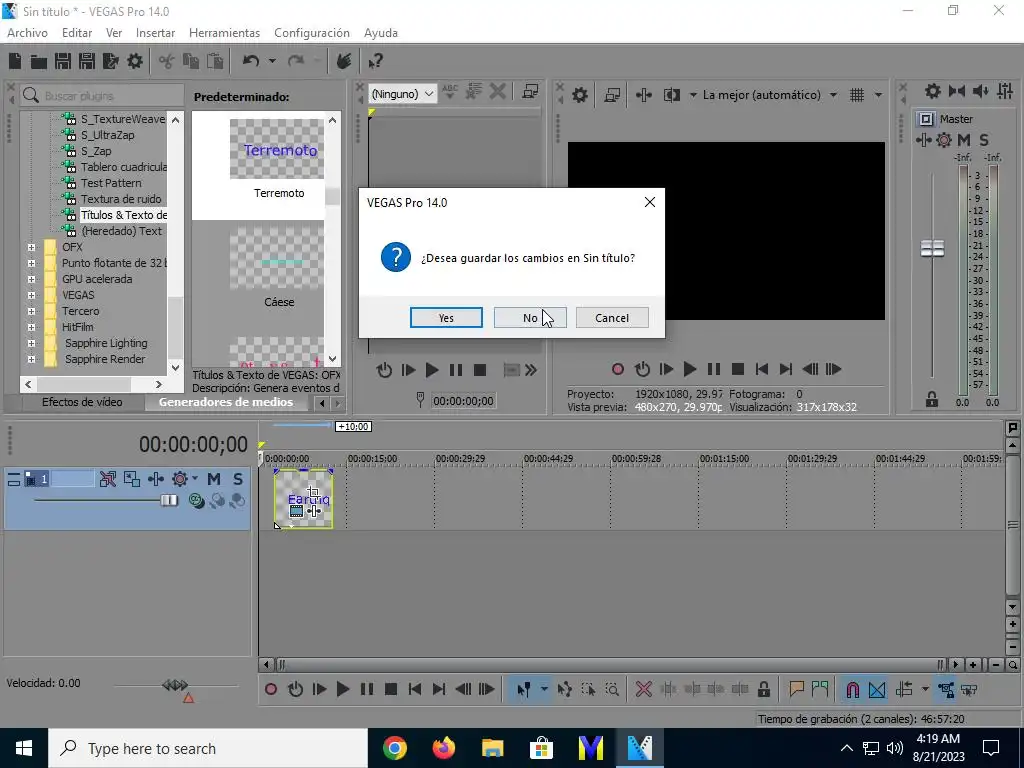Toggle auto crossfades icon
Image resolution: width=1024 pixels, height=768 pixels.
point(877,690)
